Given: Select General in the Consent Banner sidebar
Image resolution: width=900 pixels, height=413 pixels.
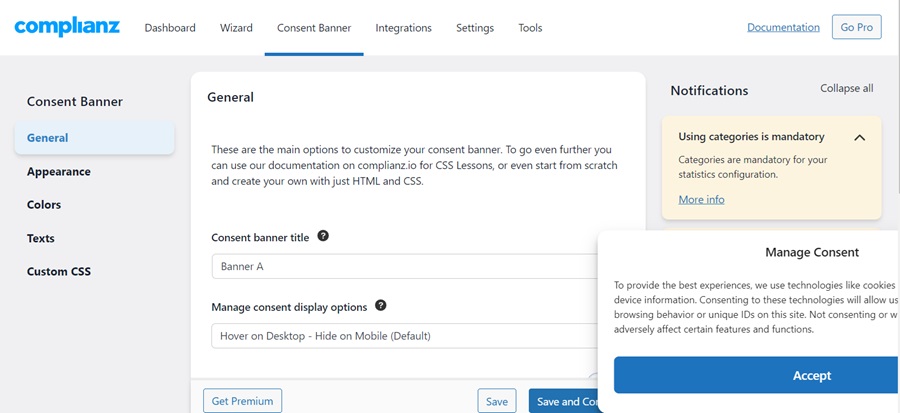Looking at the screenshot, I should 95,138.
